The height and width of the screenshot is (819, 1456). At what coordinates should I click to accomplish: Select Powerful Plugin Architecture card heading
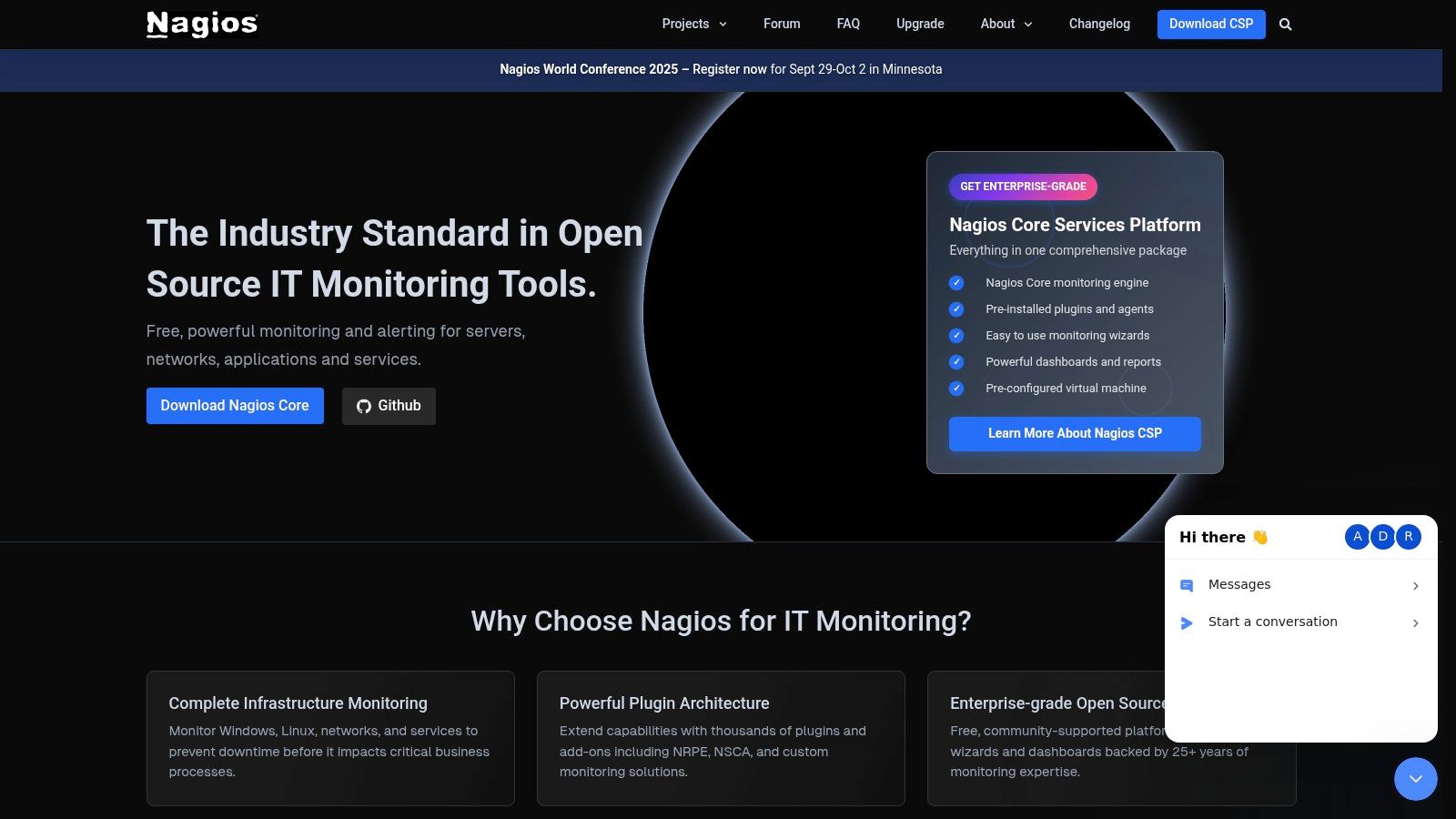(664, 703)
